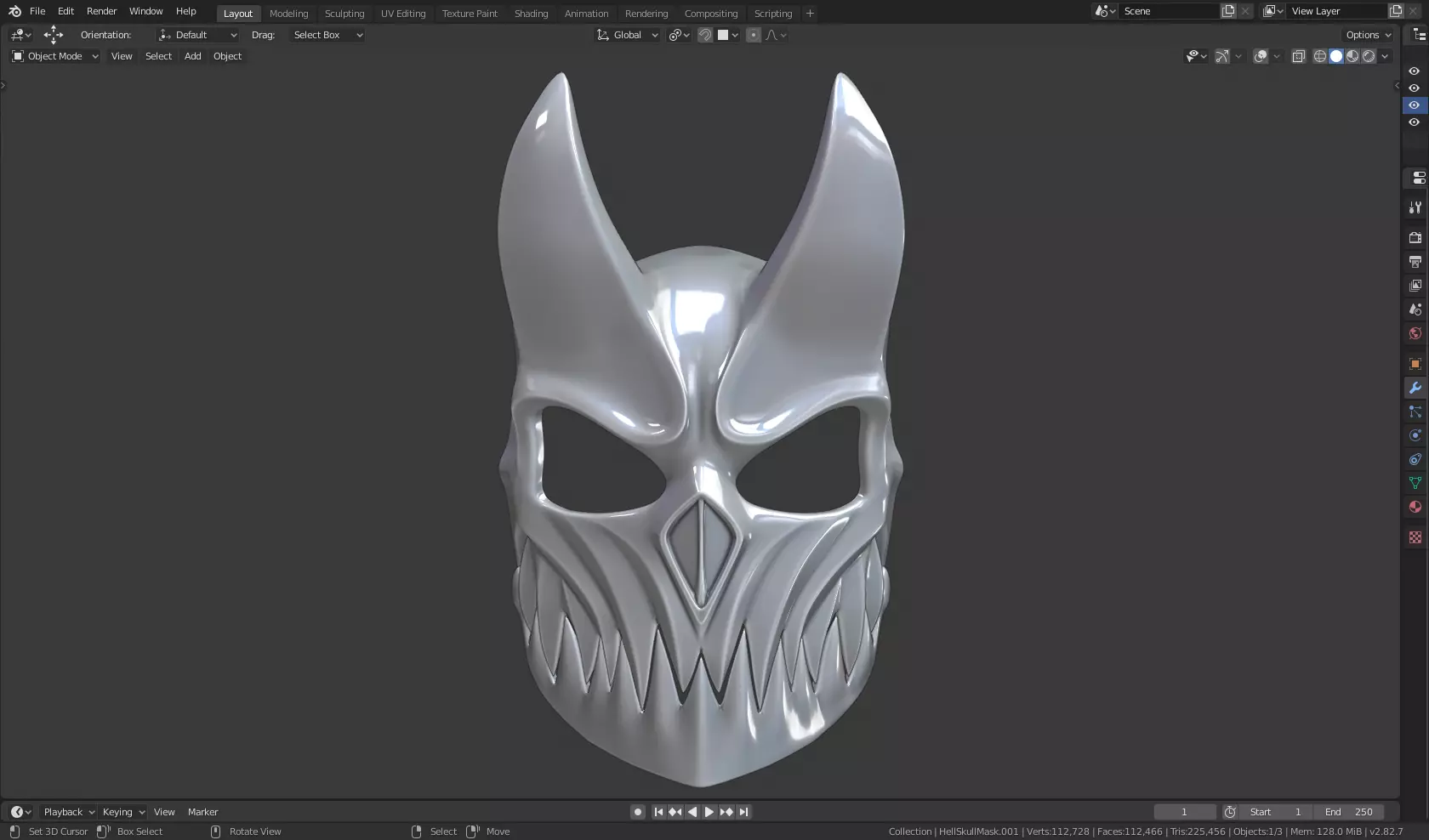Open the Active Tool and Workspace settings tab

click(1415, 207)
